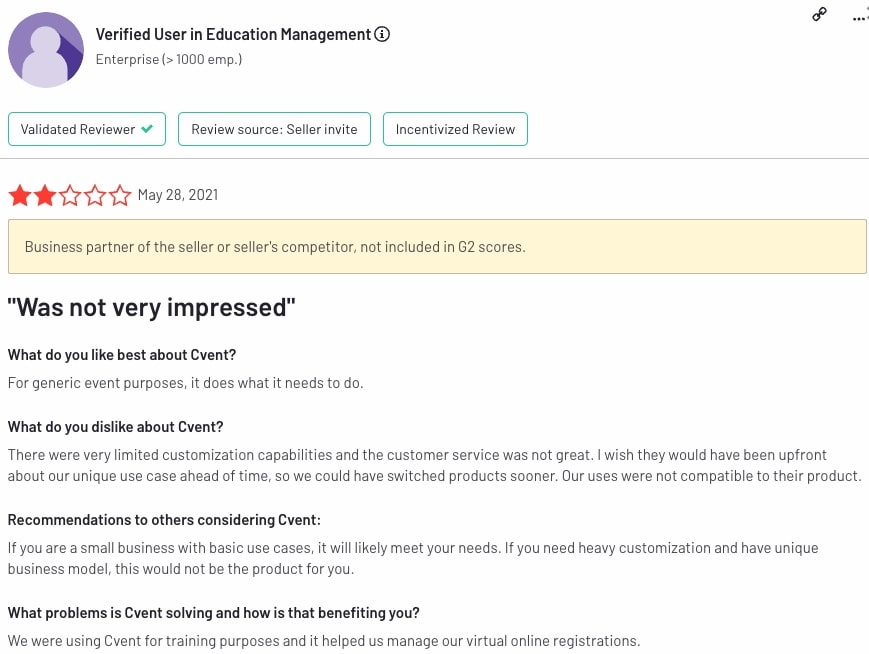
Task: Click the Incentivized Review badge
Action: tap(455, 128)
